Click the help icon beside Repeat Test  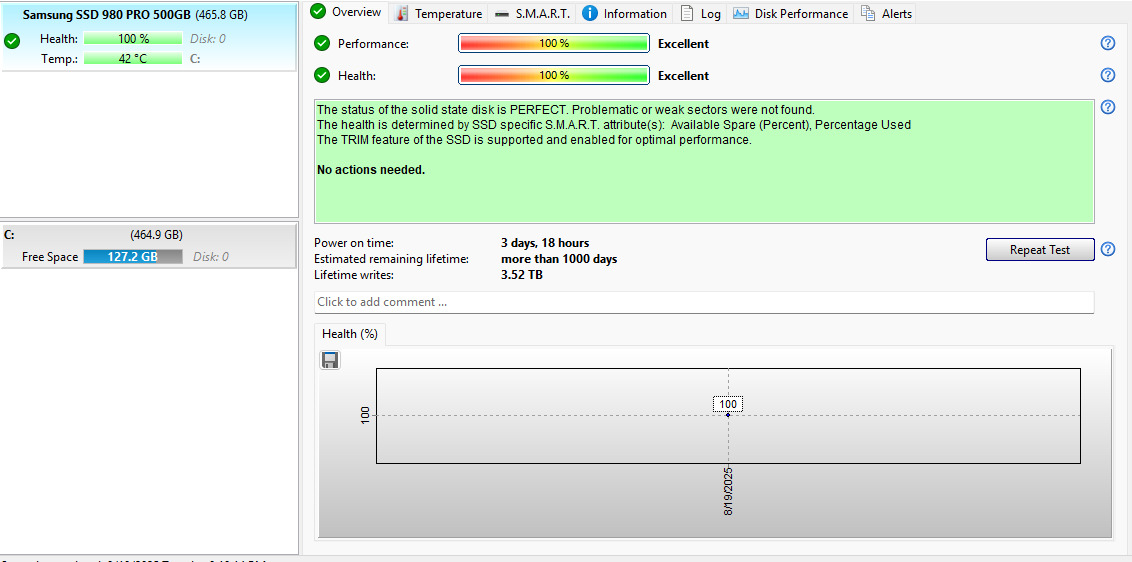click(x=1108, y=249)
